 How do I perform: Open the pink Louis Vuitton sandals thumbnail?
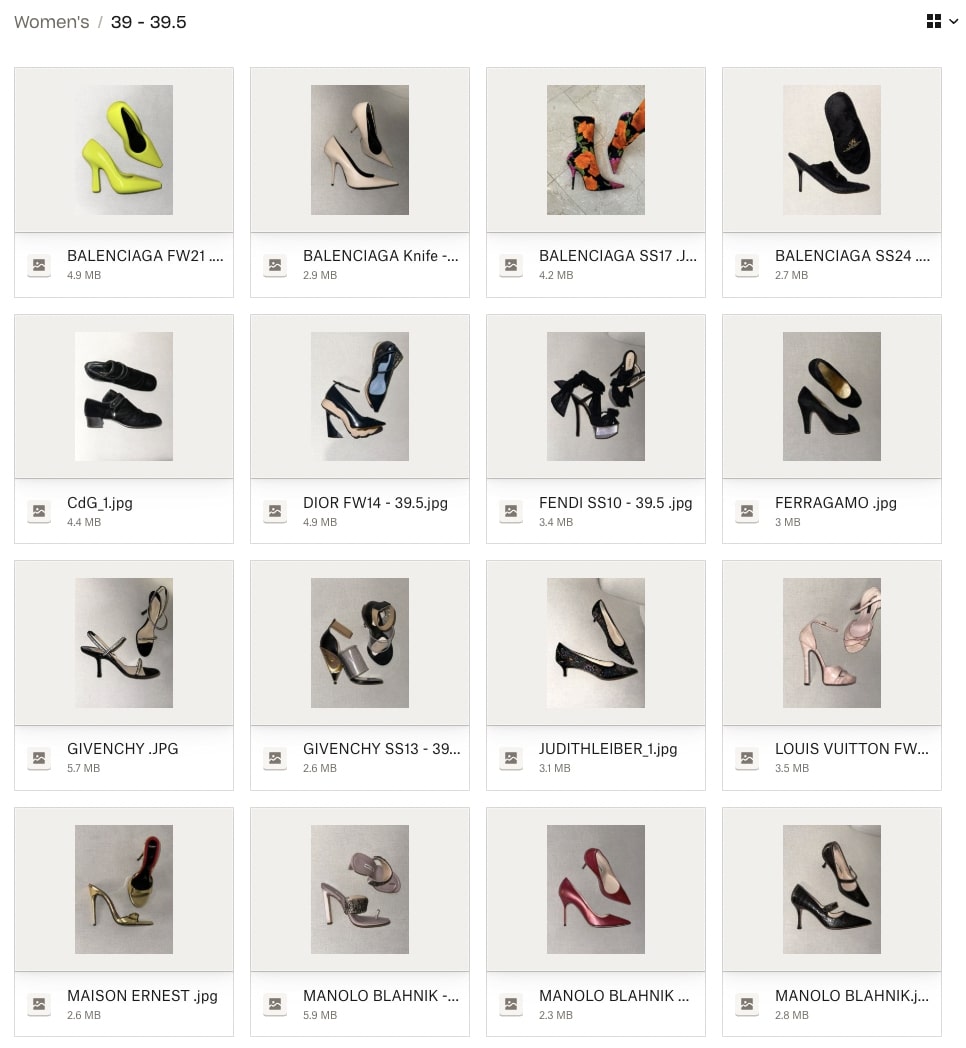[x=832, y=643]
